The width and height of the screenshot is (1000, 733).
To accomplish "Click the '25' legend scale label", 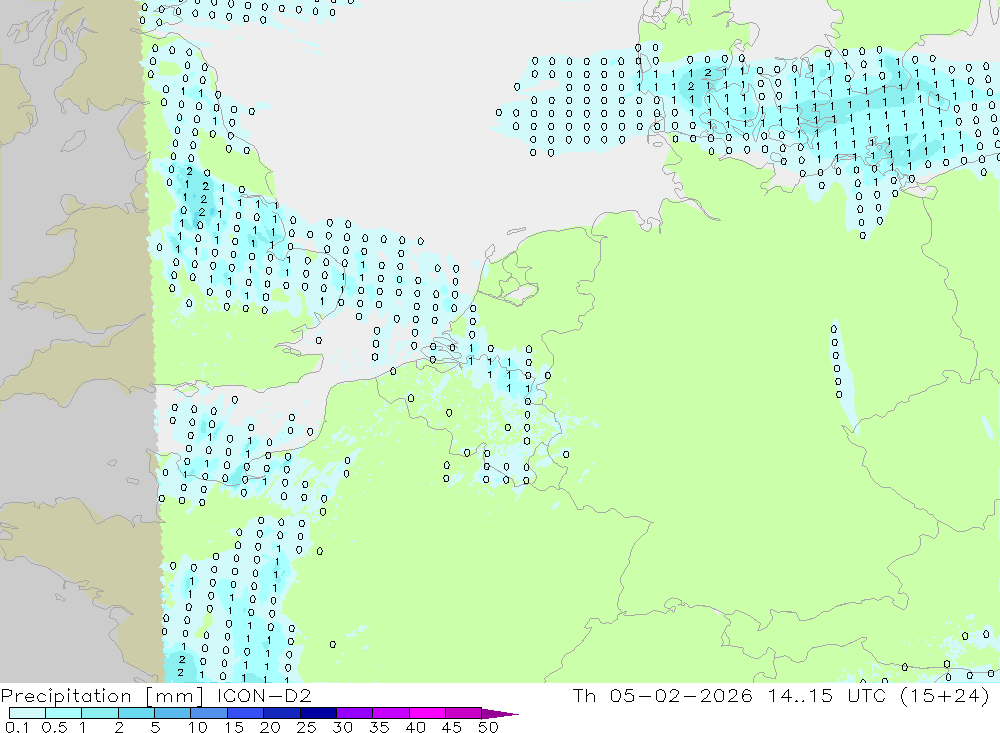I will pos(307,727).
